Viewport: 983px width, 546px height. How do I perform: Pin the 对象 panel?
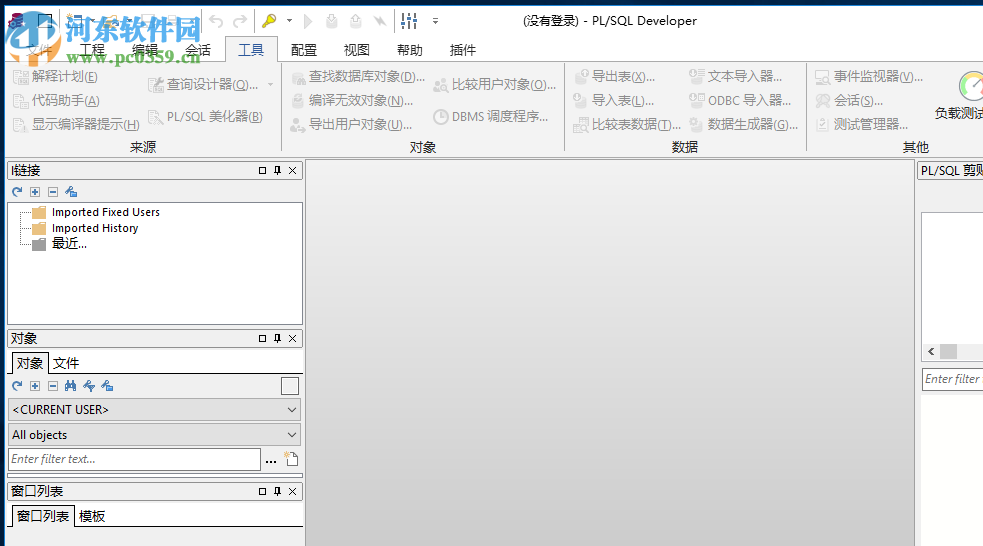point(277,339)
